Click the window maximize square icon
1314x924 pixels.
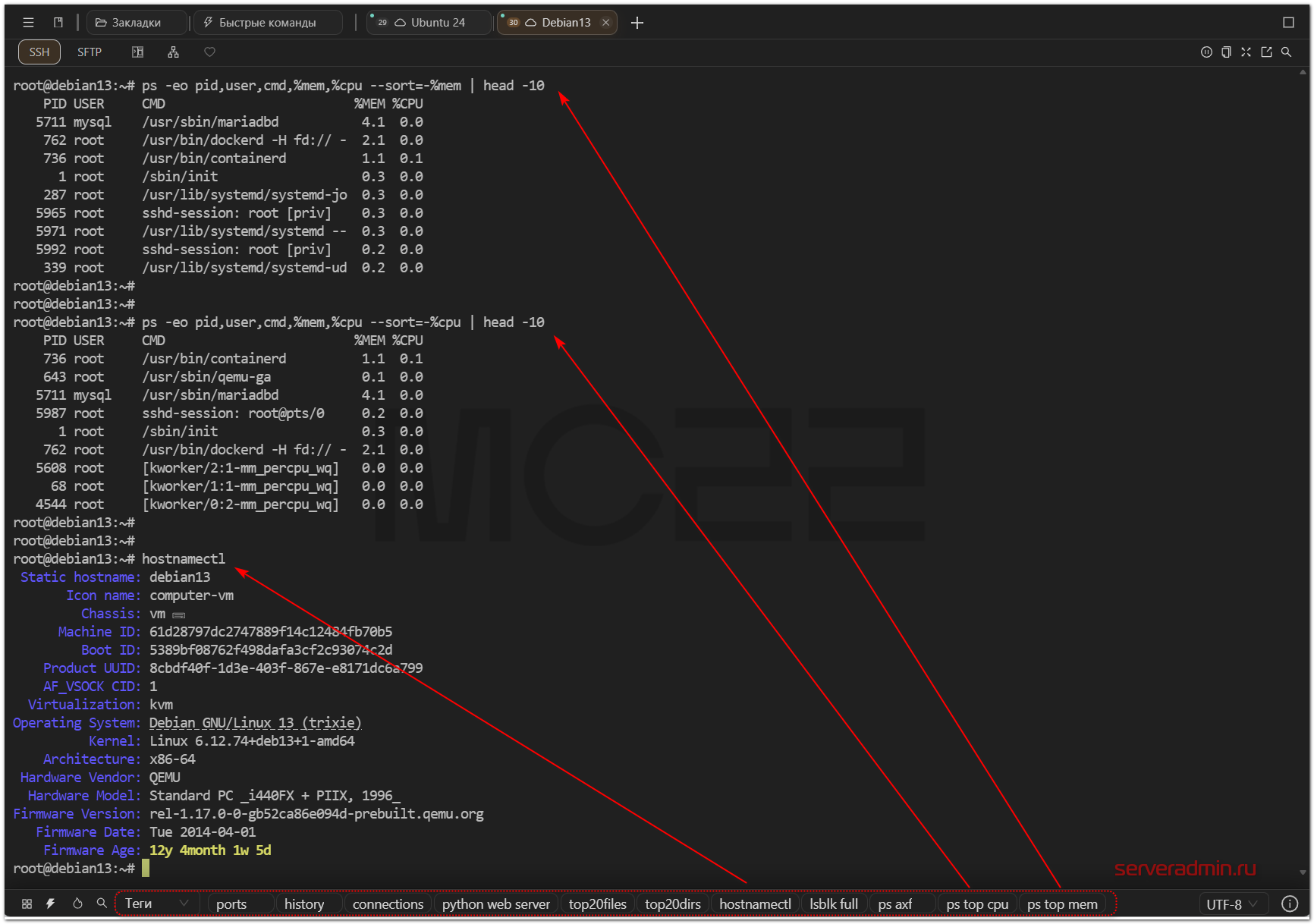(1288, 23)
